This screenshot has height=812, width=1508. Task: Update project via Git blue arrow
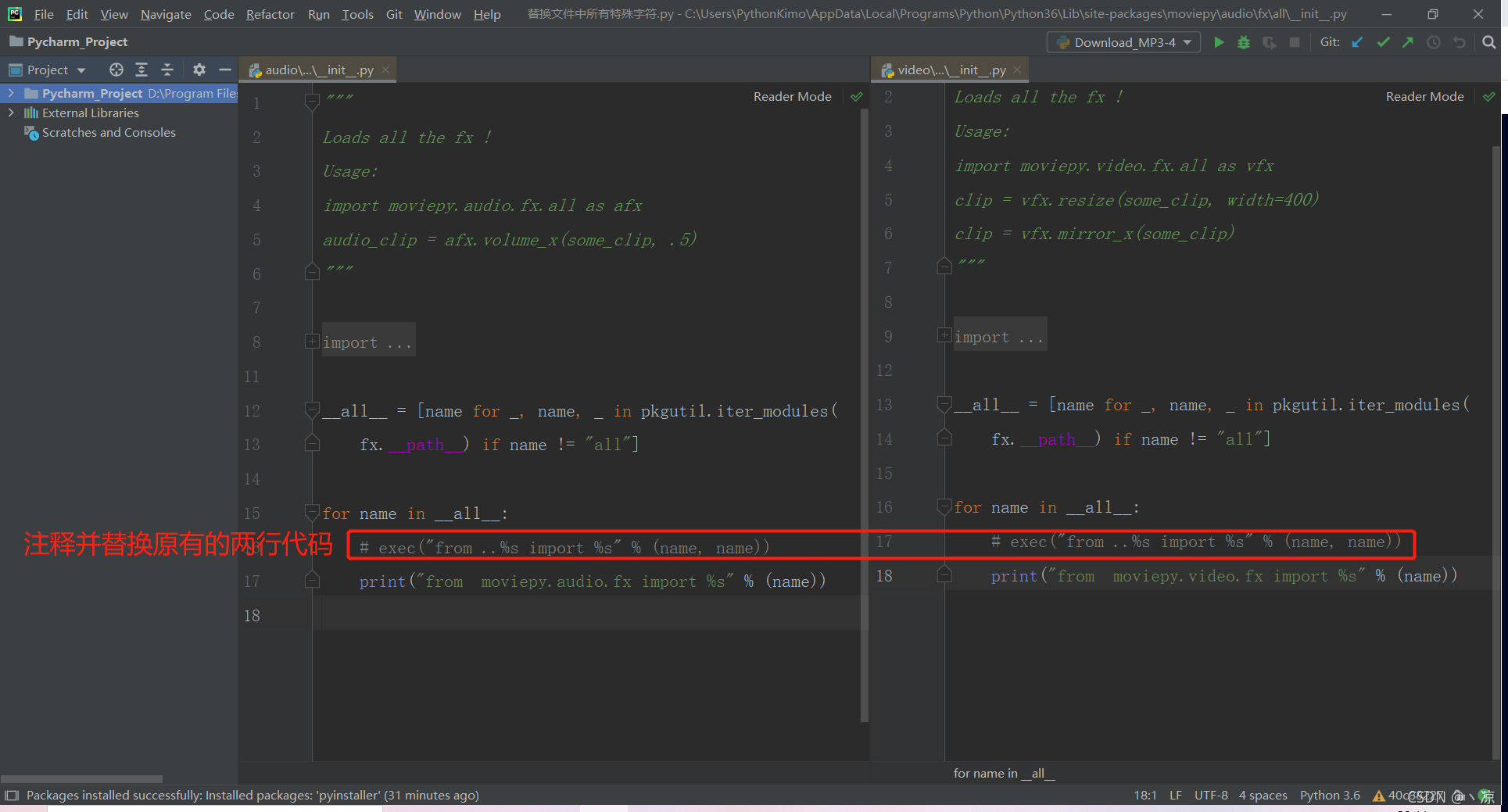(1357, 42)
